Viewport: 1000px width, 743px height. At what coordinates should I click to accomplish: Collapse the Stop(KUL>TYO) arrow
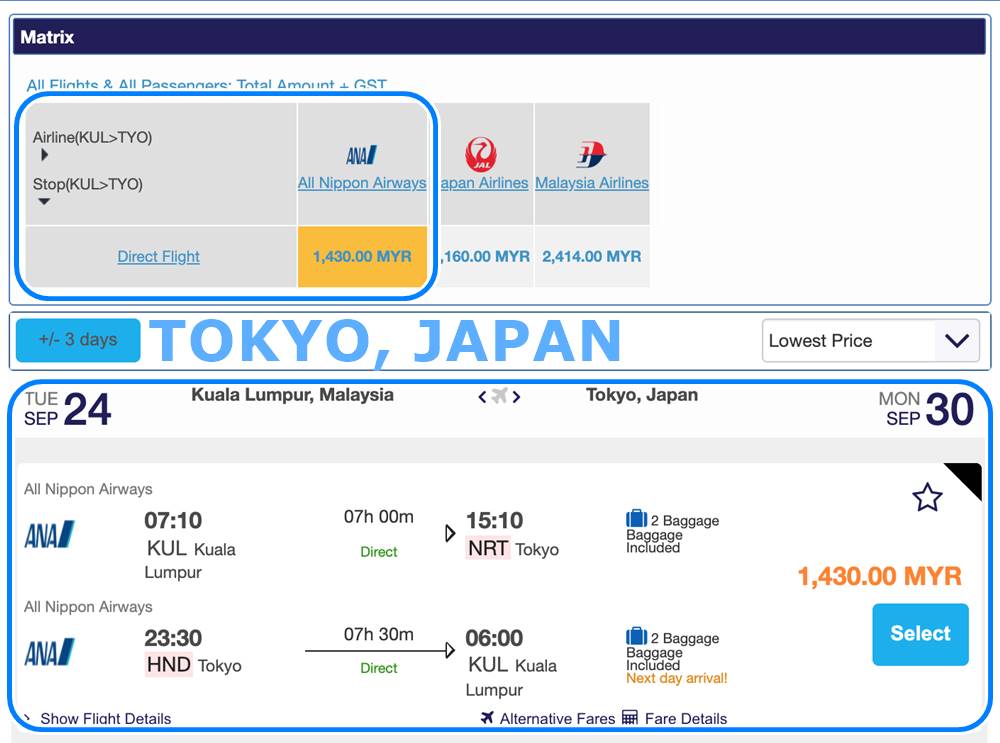click(x=44, y=202)
